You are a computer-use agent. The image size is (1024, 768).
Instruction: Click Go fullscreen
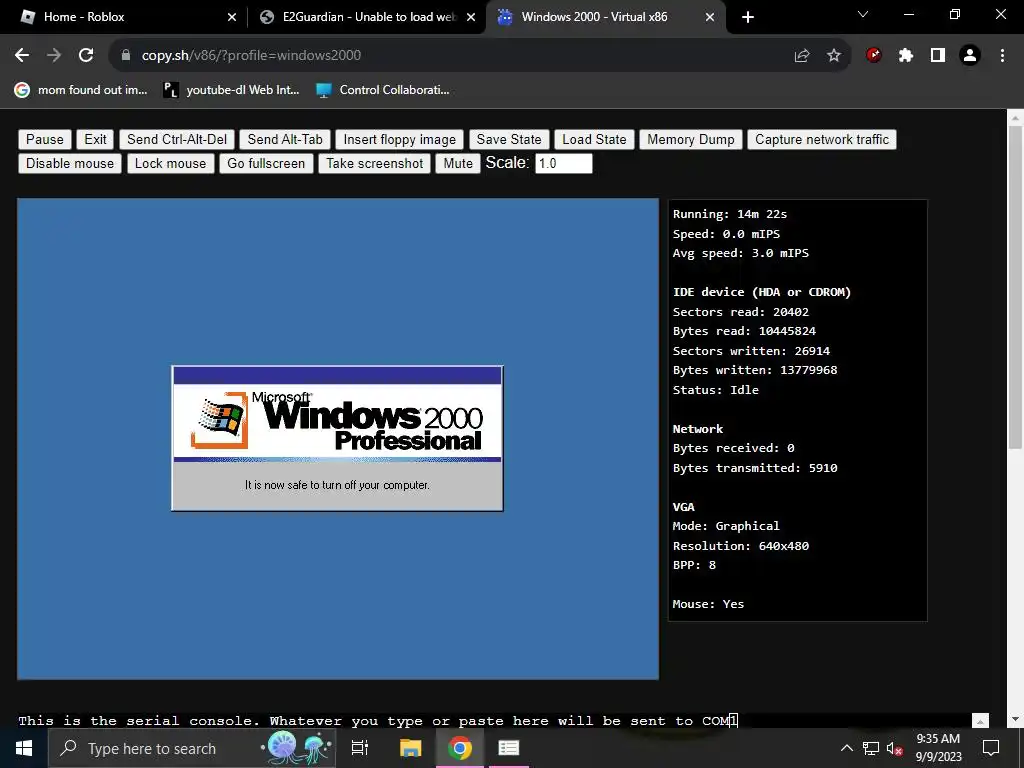(266, 163)
